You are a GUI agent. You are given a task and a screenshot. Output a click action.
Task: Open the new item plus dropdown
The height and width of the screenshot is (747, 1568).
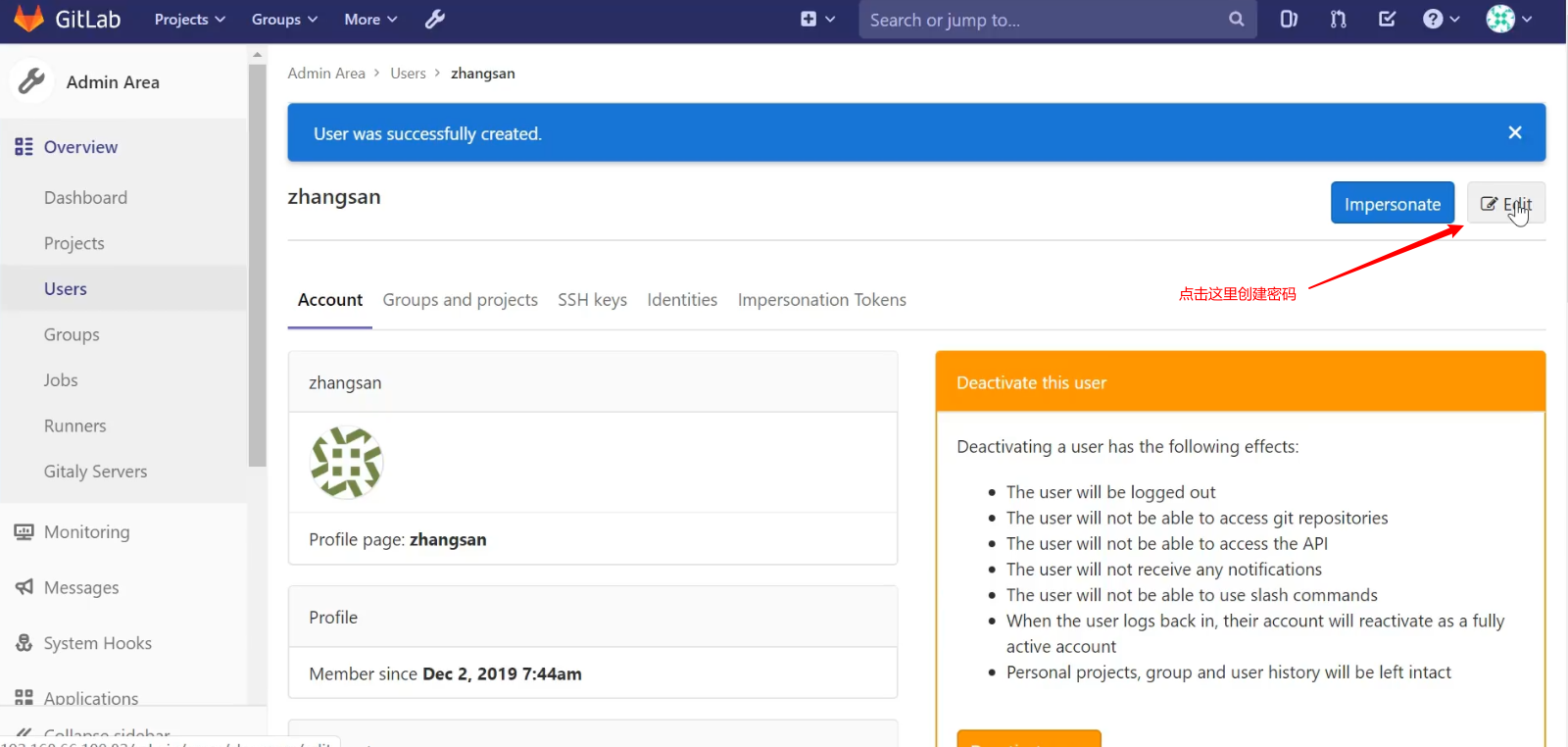pos(817,19)
